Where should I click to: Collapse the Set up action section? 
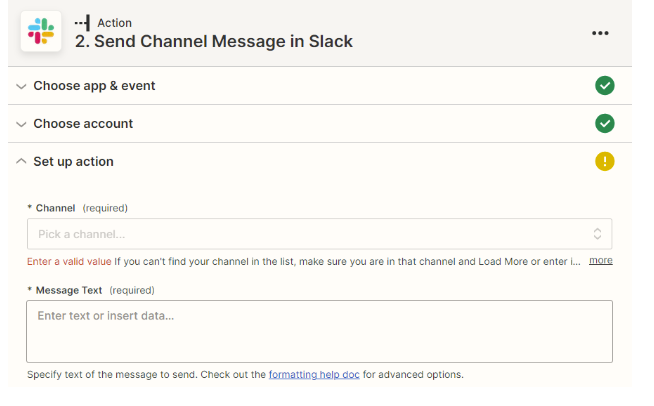21,161
